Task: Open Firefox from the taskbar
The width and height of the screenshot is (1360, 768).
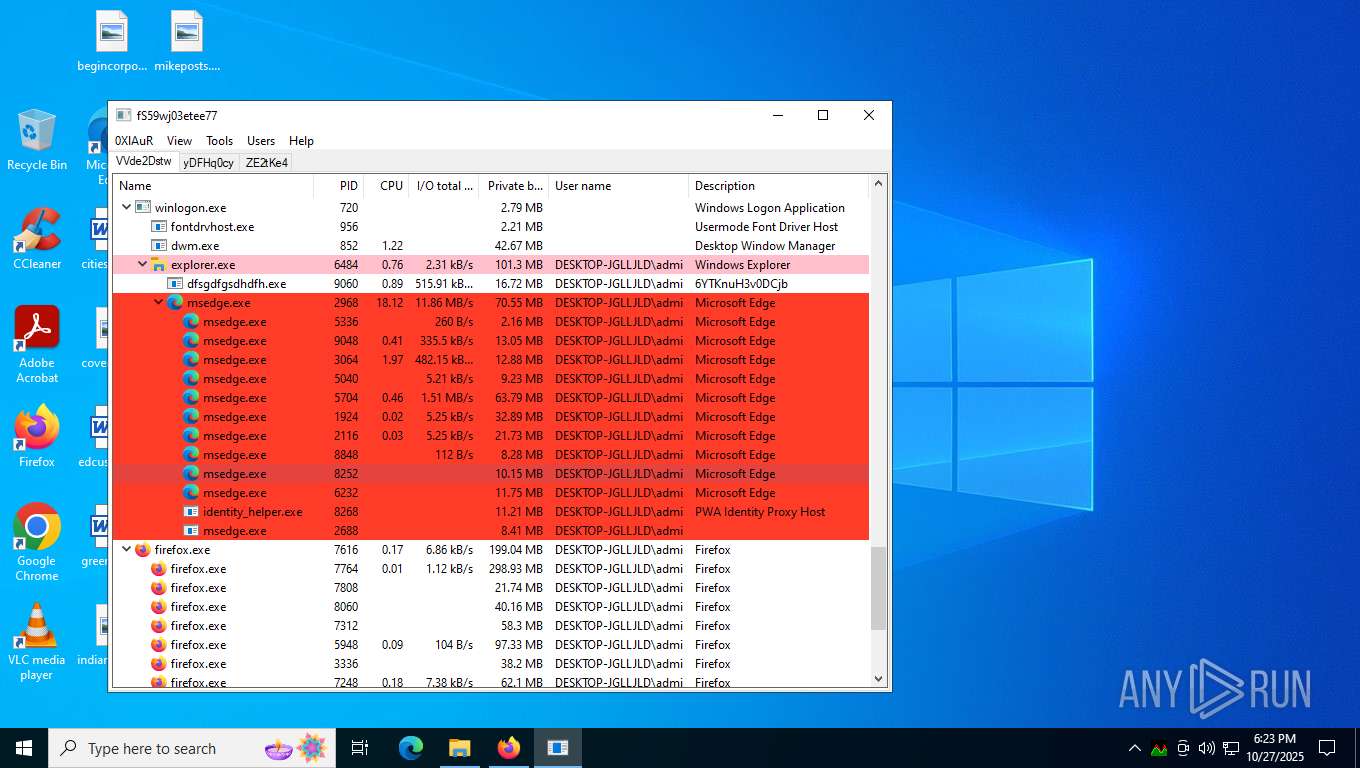Action: click(x=509, y=748)
